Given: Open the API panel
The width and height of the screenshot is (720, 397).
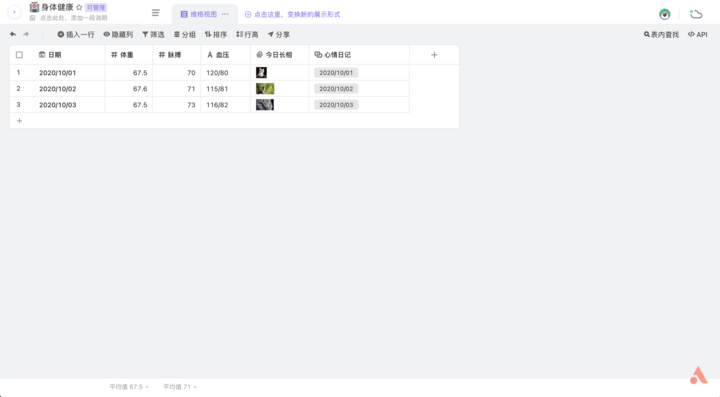Looking at the screenshot, I should tap(698, 34).
